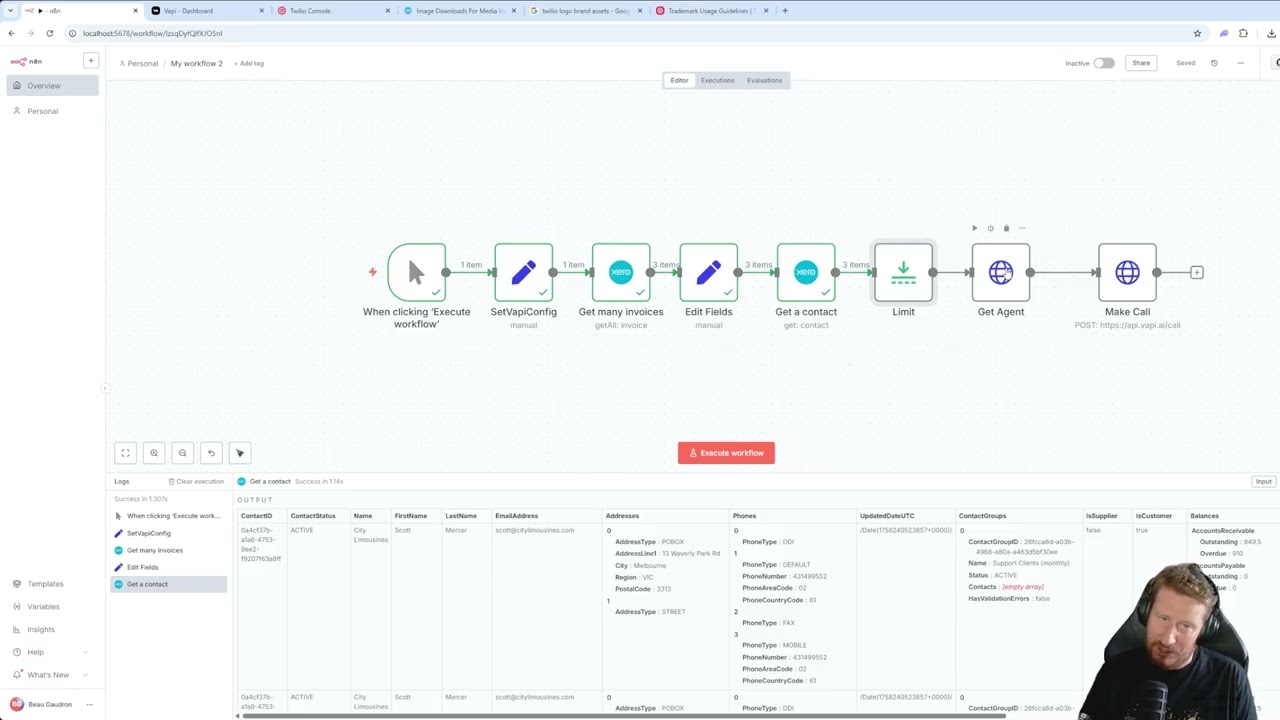This screenshot has height=720, width=1280.
Task: Click Clear execution in logs
Action: (196, 481)
